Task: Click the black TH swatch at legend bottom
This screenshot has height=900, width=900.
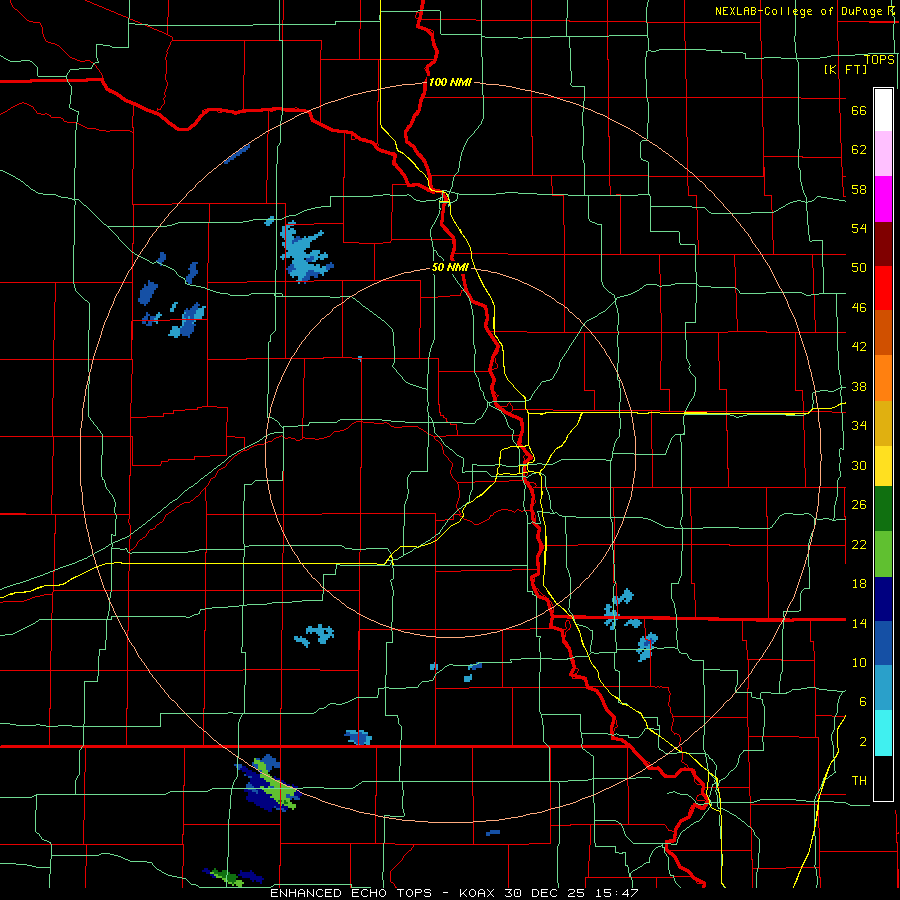Action: (883, 778)
